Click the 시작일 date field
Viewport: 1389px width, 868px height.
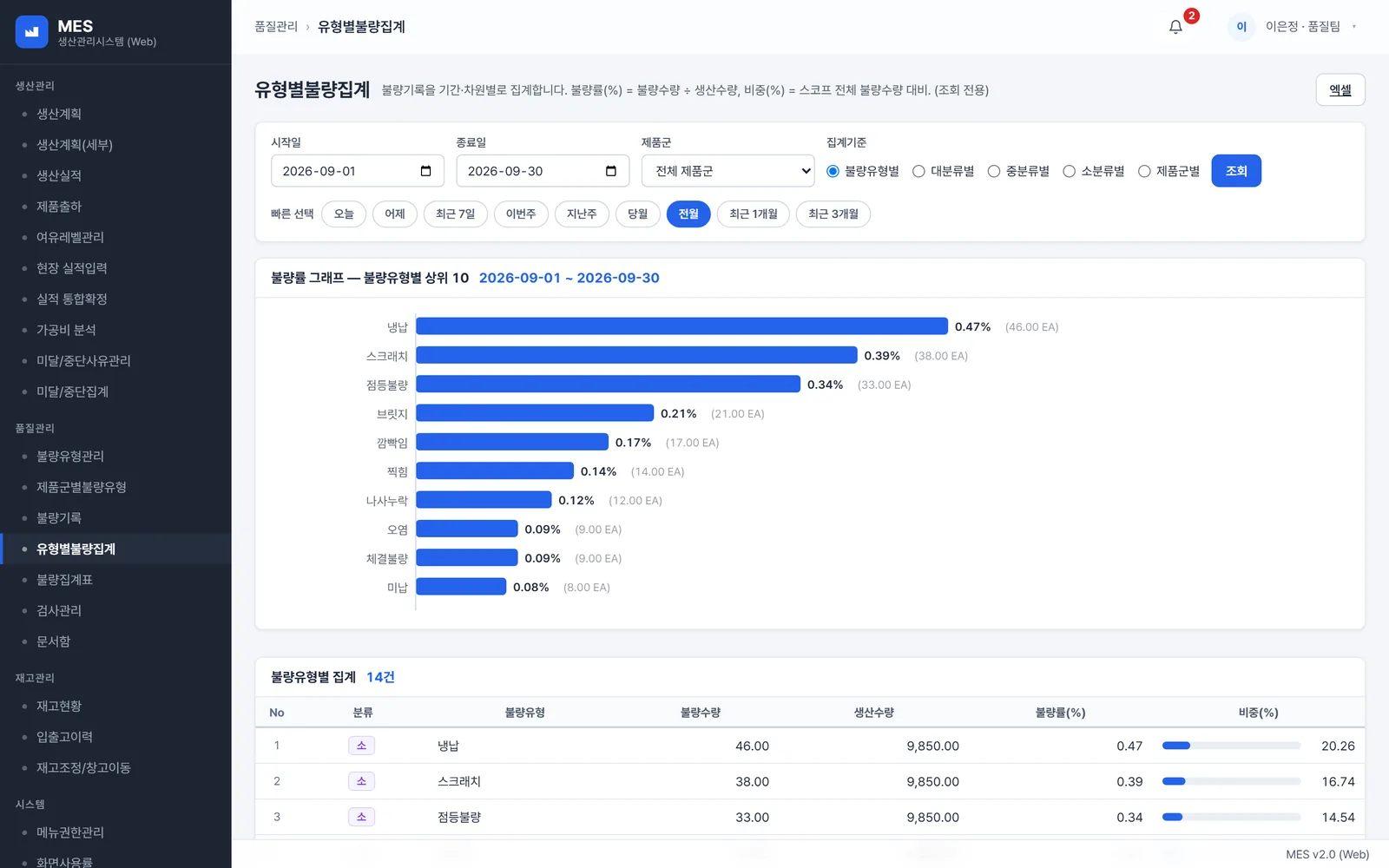tap(358, 171)
